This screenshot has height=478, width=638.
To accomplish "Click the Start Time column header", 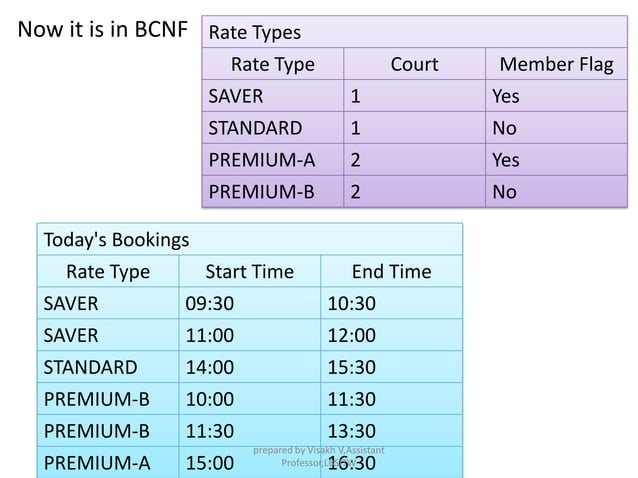I will (249, 271).
